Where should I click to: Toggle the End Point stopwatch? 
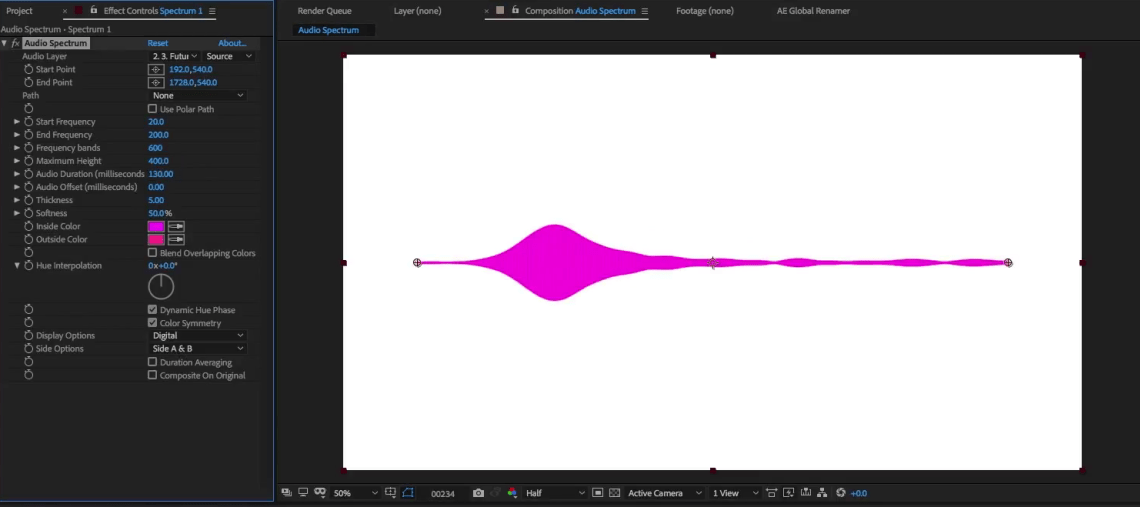(x=28, y=82)
